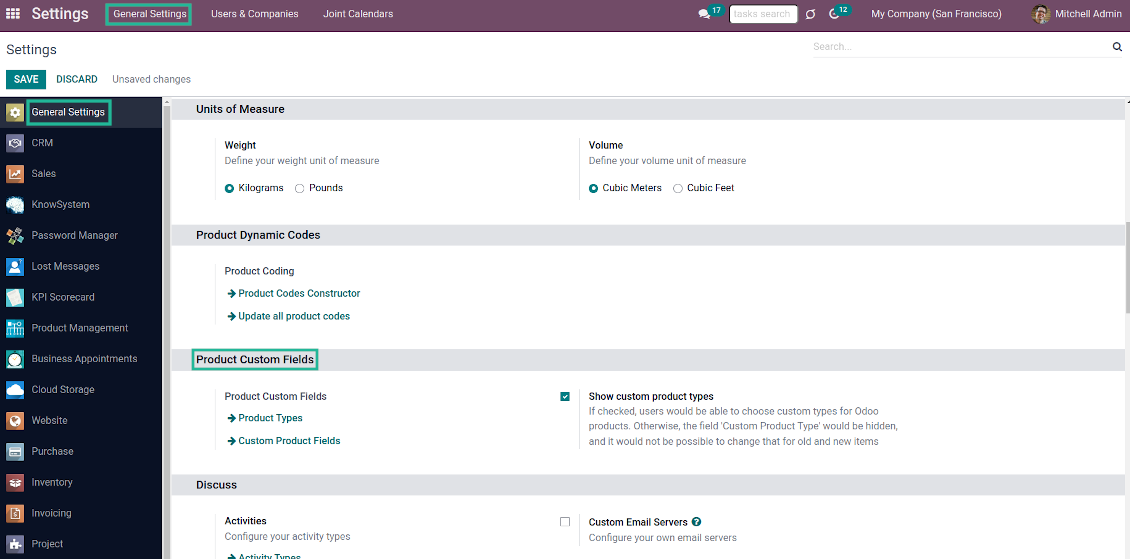Open the apps grid menu icon

point(13,14)
